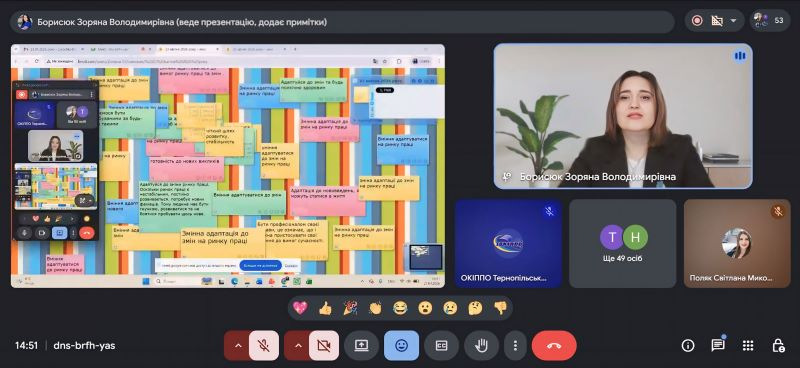This screenshot has height=368, width=800.
Task: Raise hand in the meeting
Action: point(481,346)
